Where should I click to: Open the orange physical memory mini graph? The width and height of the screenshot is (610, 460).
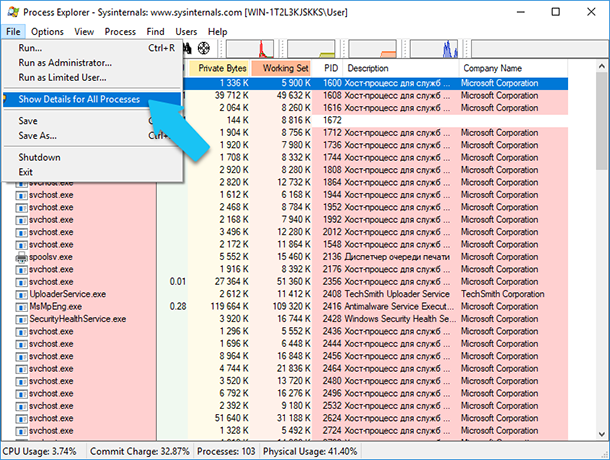[x=373, y=49]
